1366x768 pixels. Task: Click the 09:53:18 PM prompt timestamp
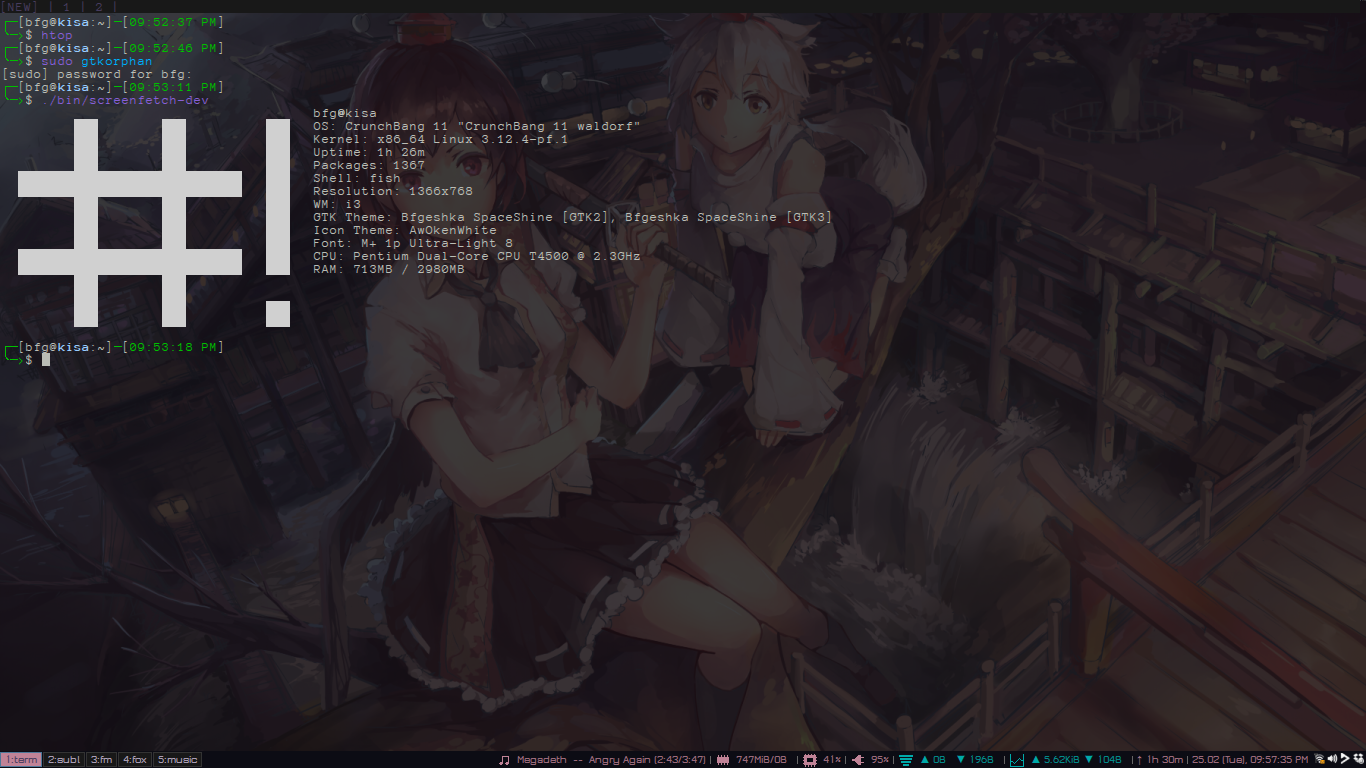coord(174,347)
